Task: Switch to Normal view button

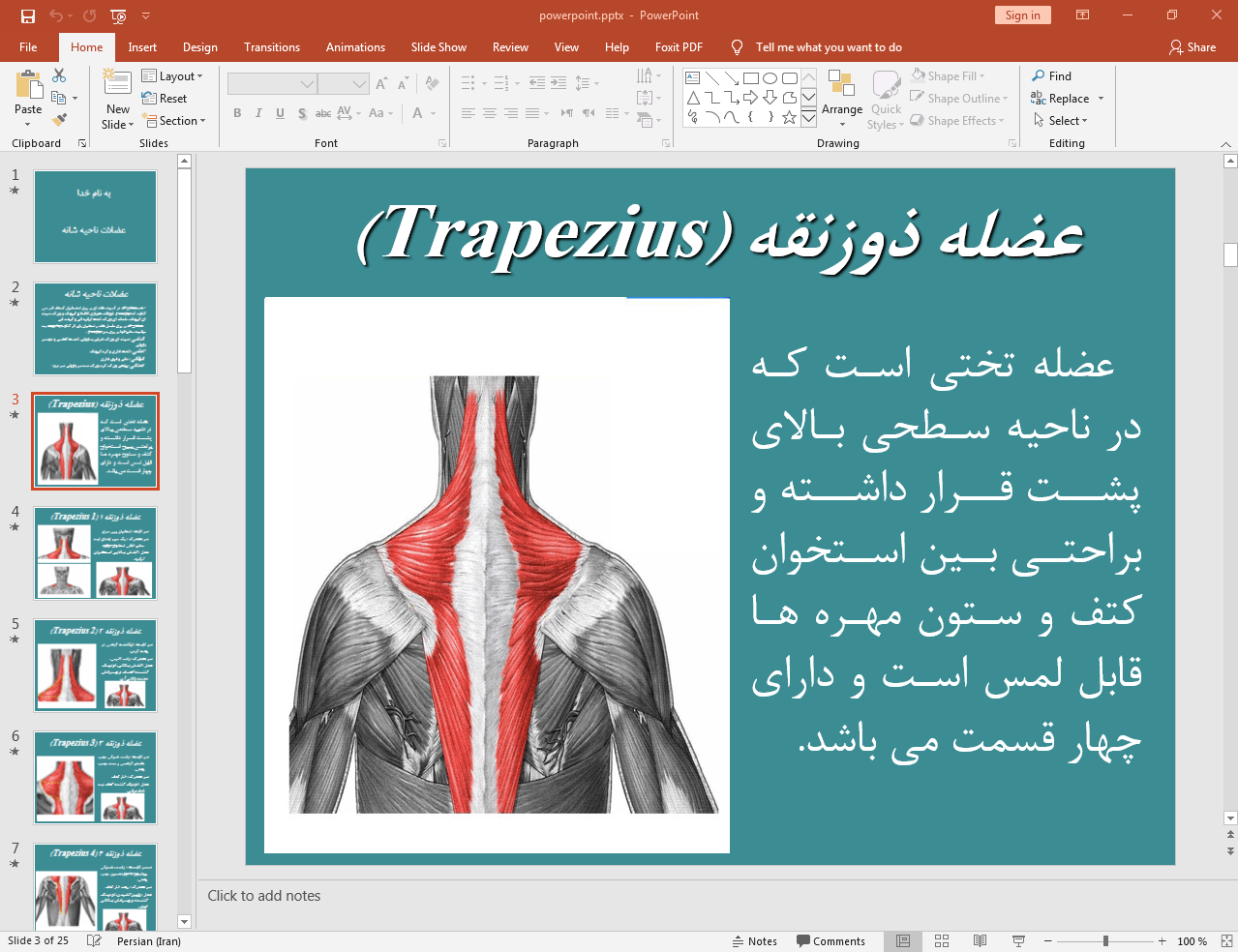Action: point(903,941)
